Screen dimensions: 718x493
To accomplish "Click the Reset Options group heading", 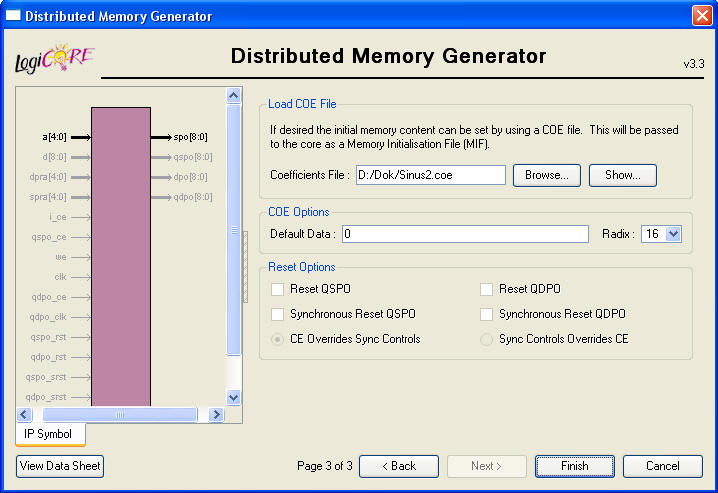I will pos(302,267).
